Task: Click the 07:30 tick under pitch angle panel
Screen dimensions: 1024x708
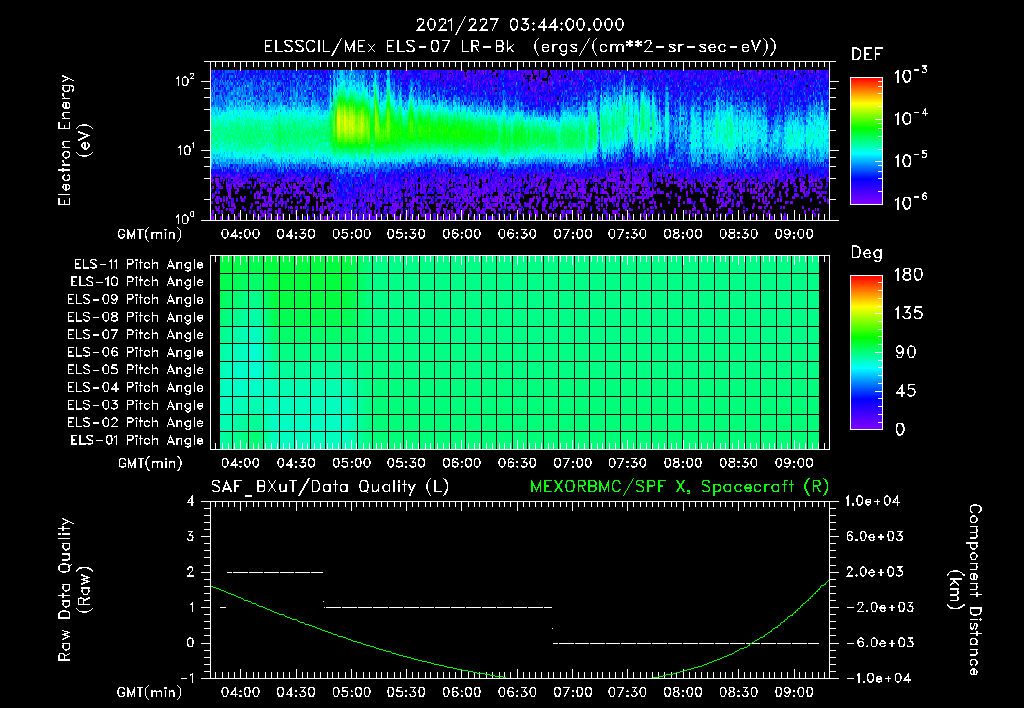Action: coord(627,463)
